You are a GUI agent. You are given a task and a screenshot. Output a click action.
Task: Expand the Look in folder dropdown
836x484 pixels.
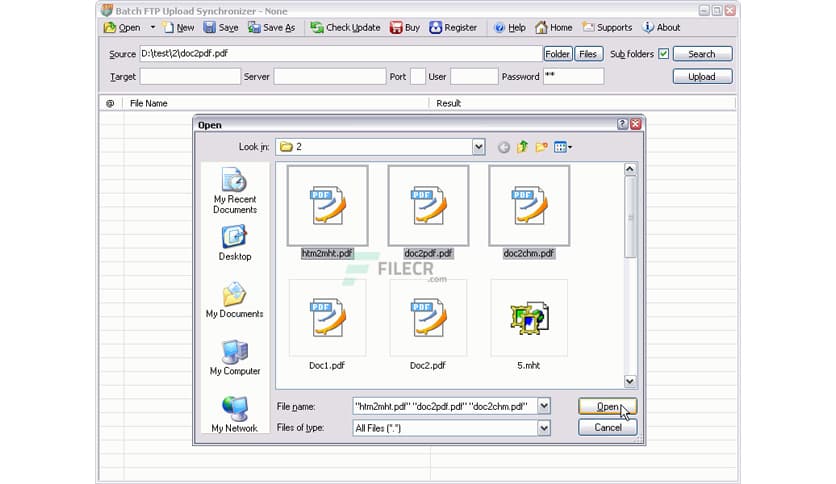(478, 147)
